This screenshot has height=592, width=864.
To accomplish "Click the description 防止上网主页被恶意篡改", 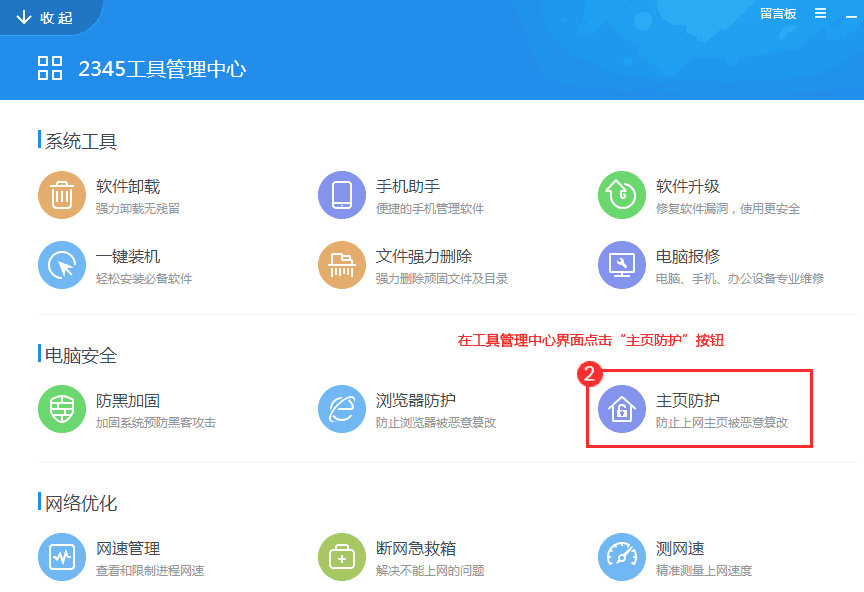I will tap(722, 422).
